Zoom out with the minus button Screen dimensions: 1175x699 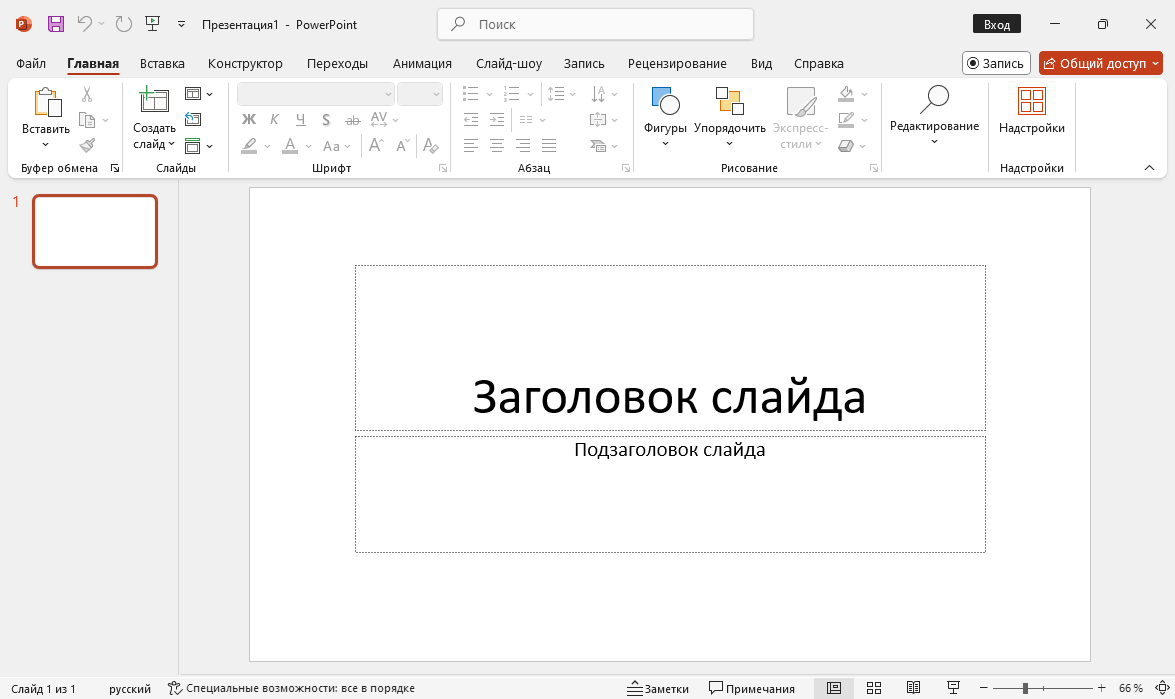point(984,688)
